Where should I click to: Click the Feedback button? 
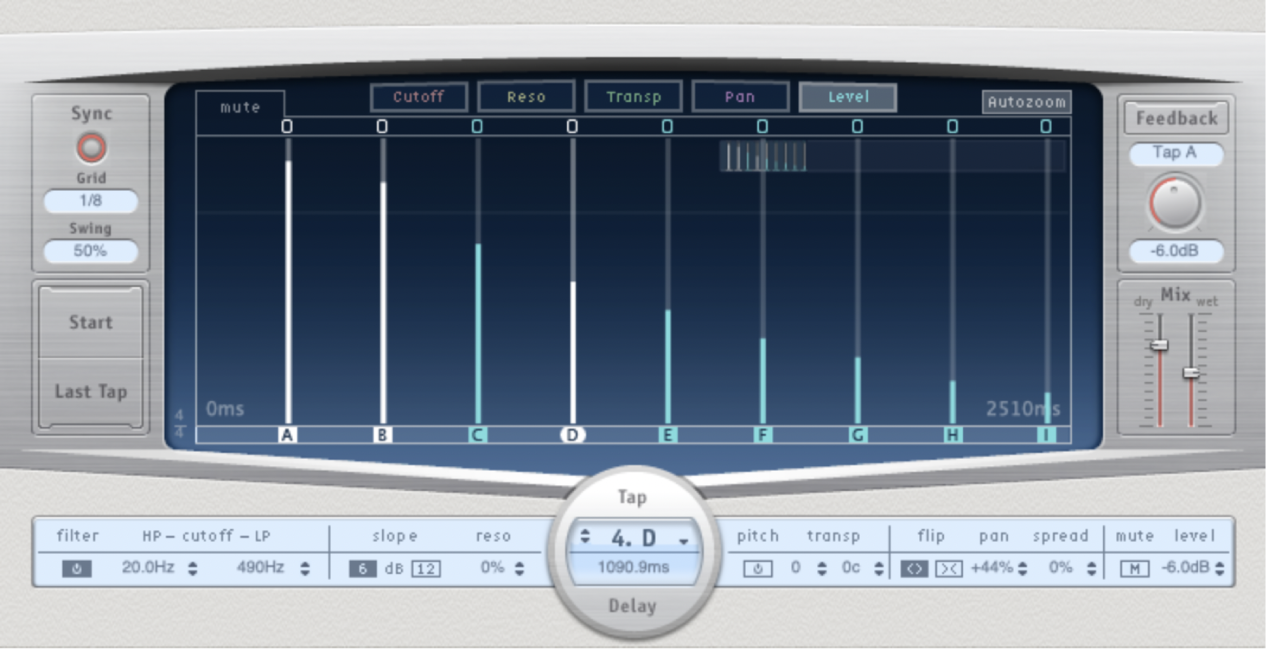1176,117
